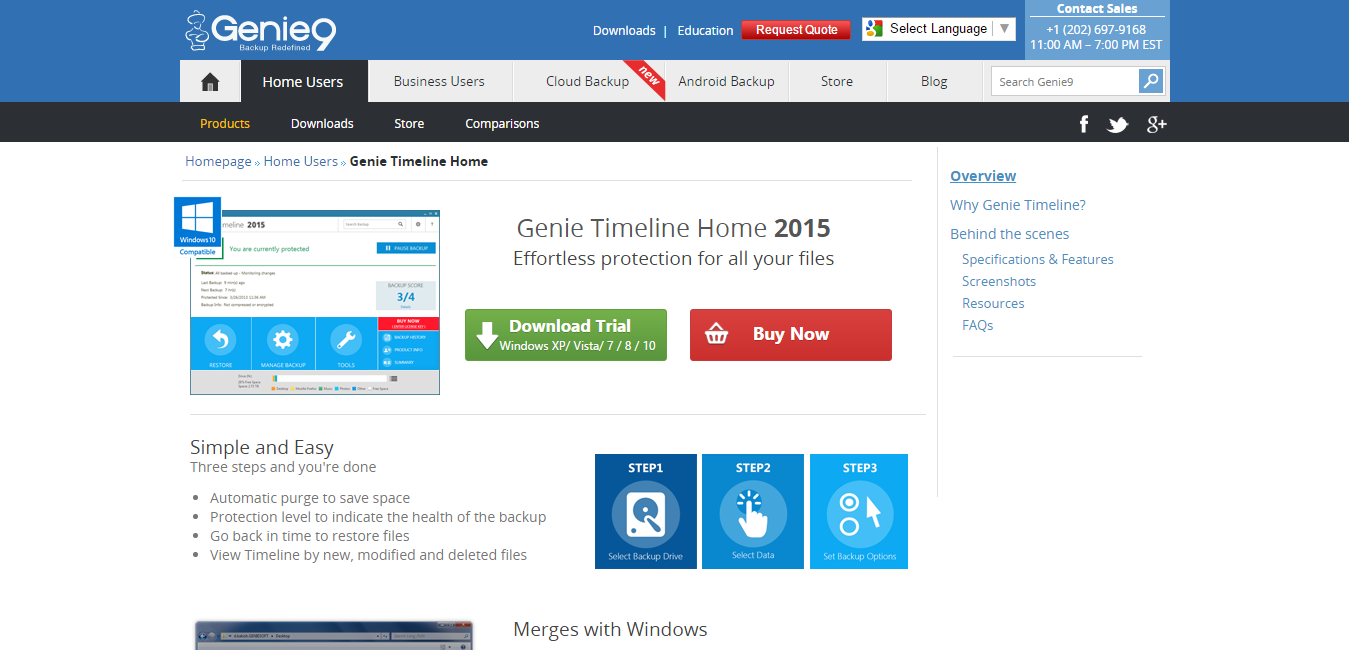Select Comparisons in the submenu
The image size is (1349, 650).
tap(502, 124)
